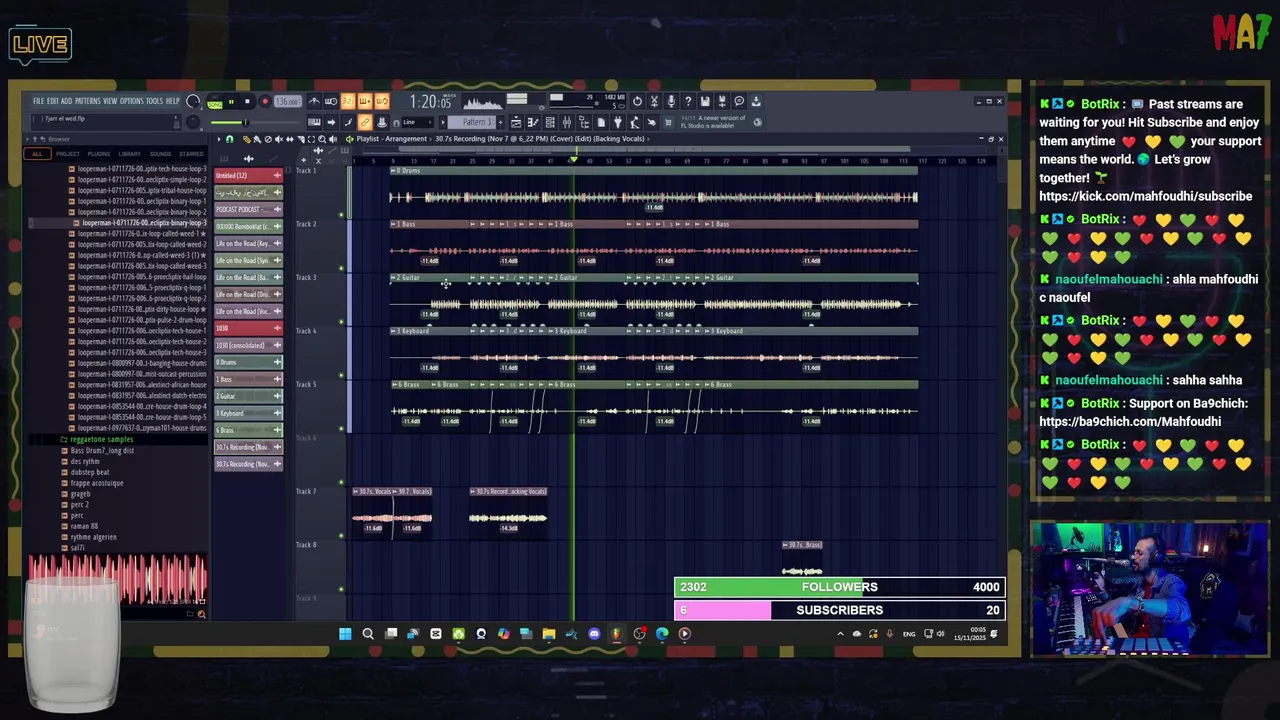Open the Channel rack view icon
The height and width of the screenshot is (720, 1280).
tap(550, 122)
